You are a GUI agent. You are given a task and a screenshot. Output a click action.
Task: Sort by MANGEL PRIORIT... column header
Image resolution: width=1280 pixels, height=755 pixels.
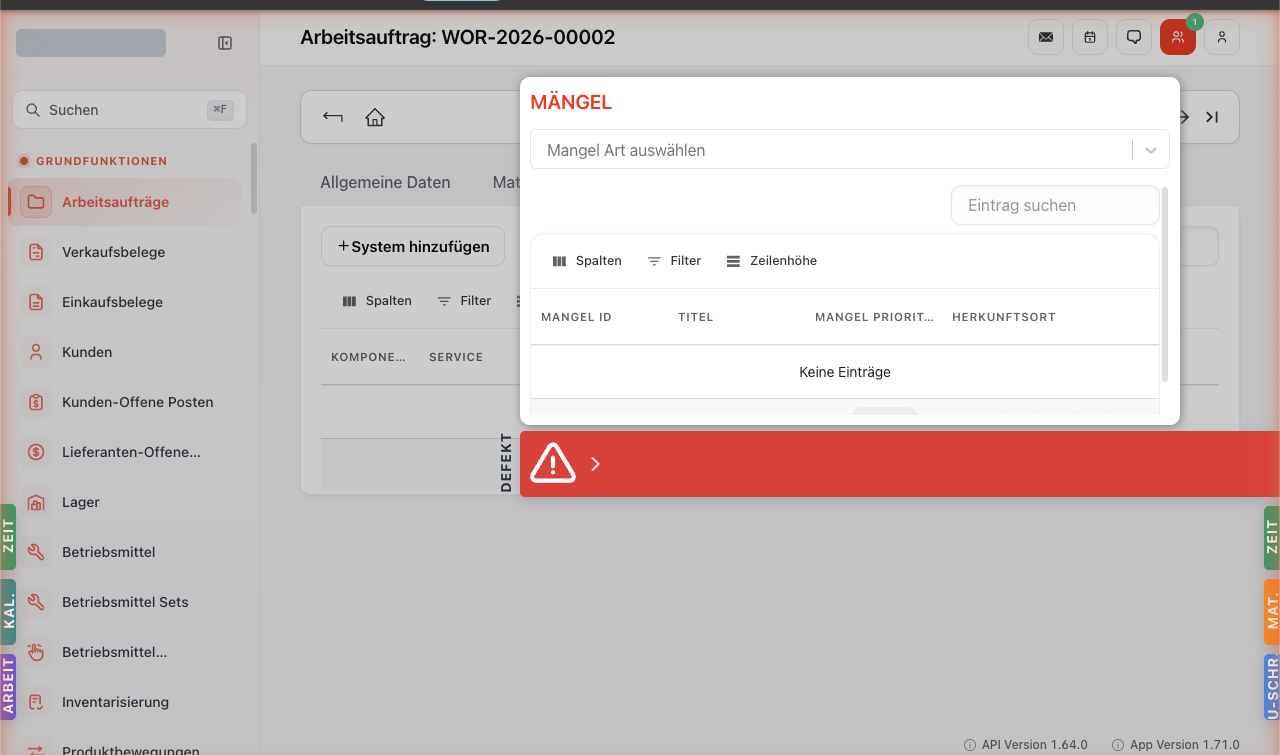point(874,317)
